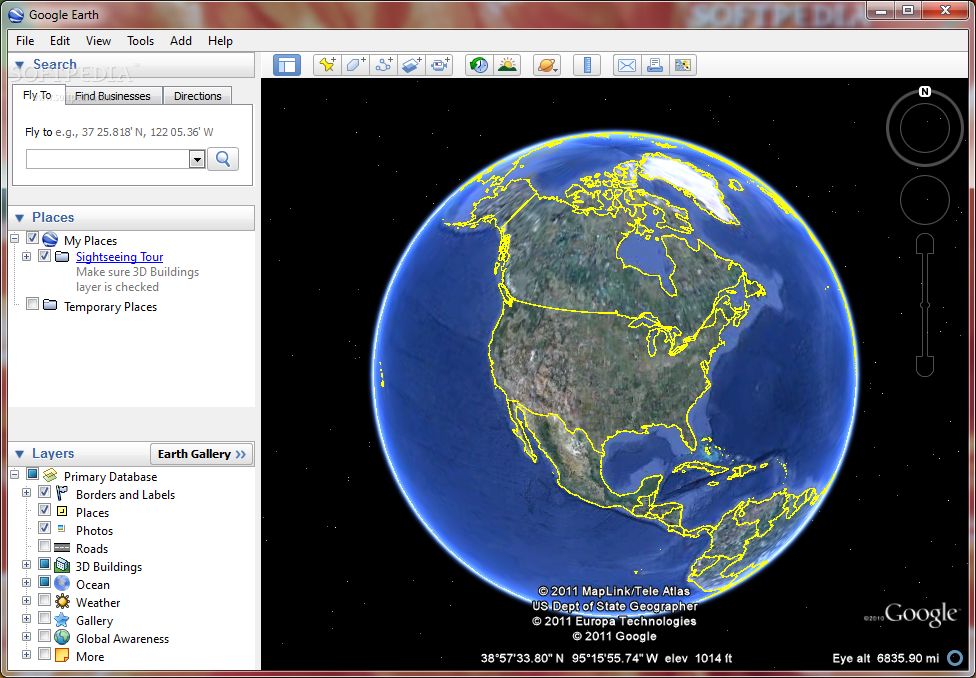The width and height of the screenshot is (976, 678).
Task: Open the Tools menu
Action: coord(141,41)
